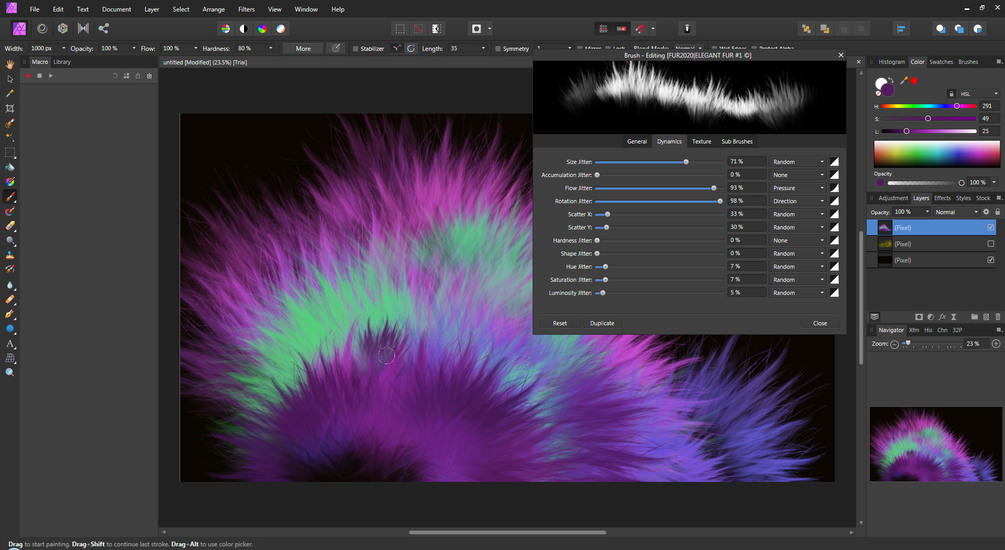1005x550 pixels.
Task: Uncheck visibility of the top Pixel layer
Action: 990,228
